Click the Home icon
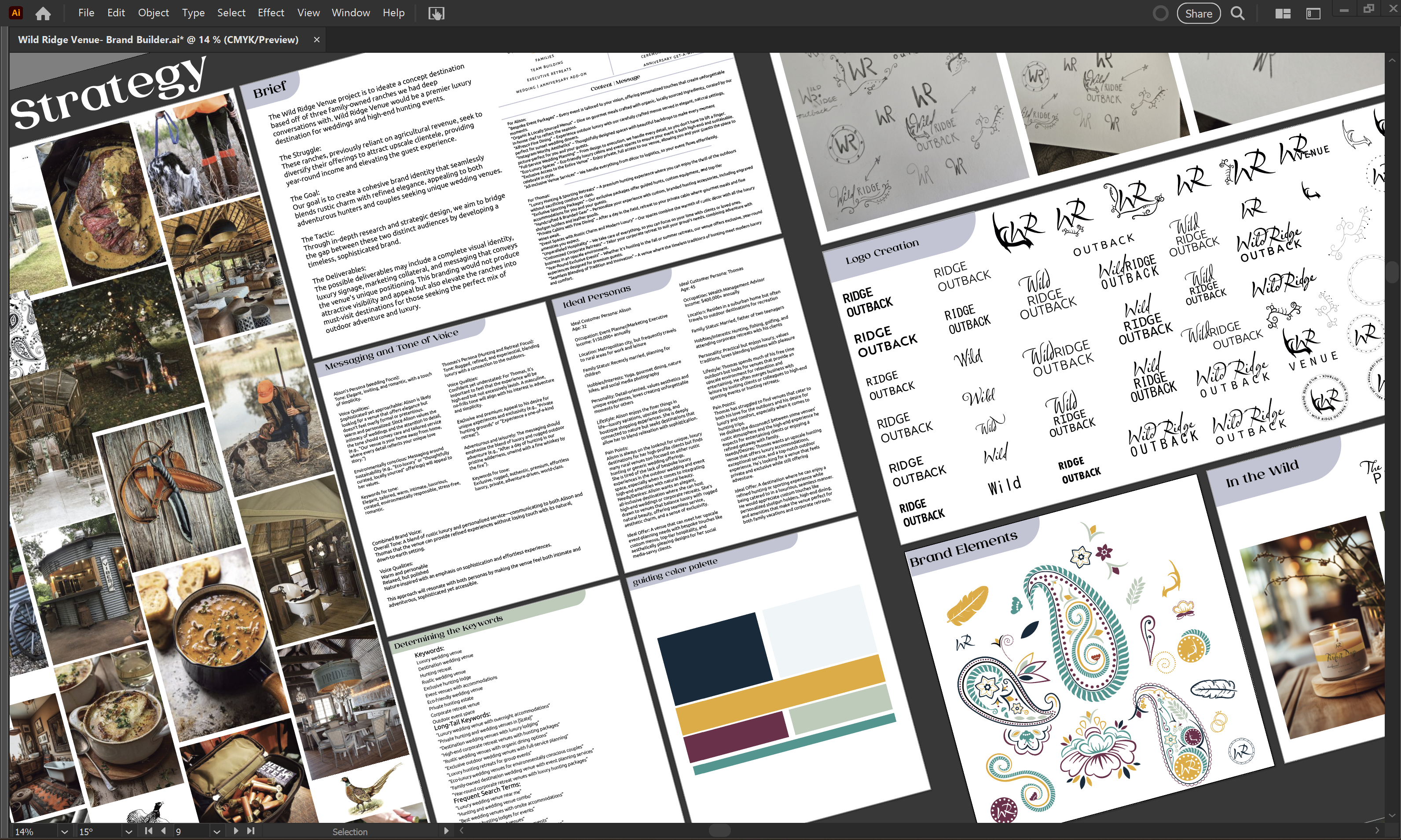1401x840 pixels. point(43,13)
